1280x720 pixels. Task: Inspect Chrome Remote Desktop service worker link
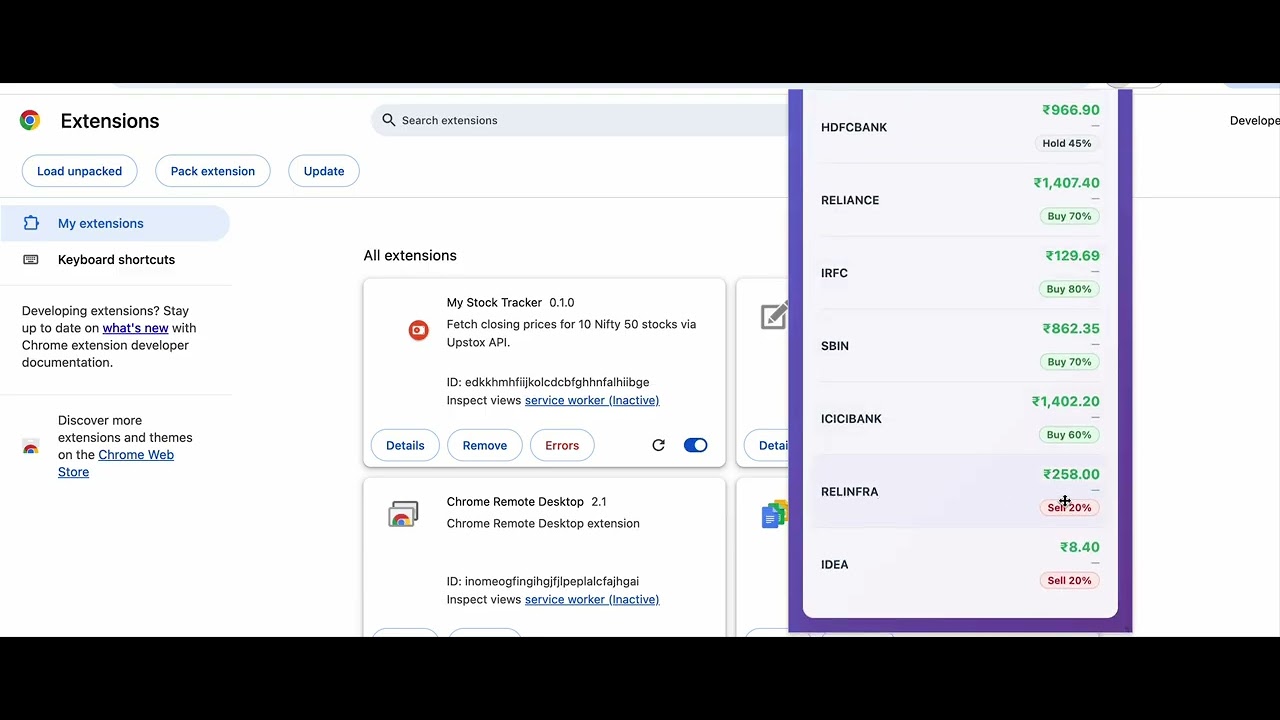coord(592,599)
